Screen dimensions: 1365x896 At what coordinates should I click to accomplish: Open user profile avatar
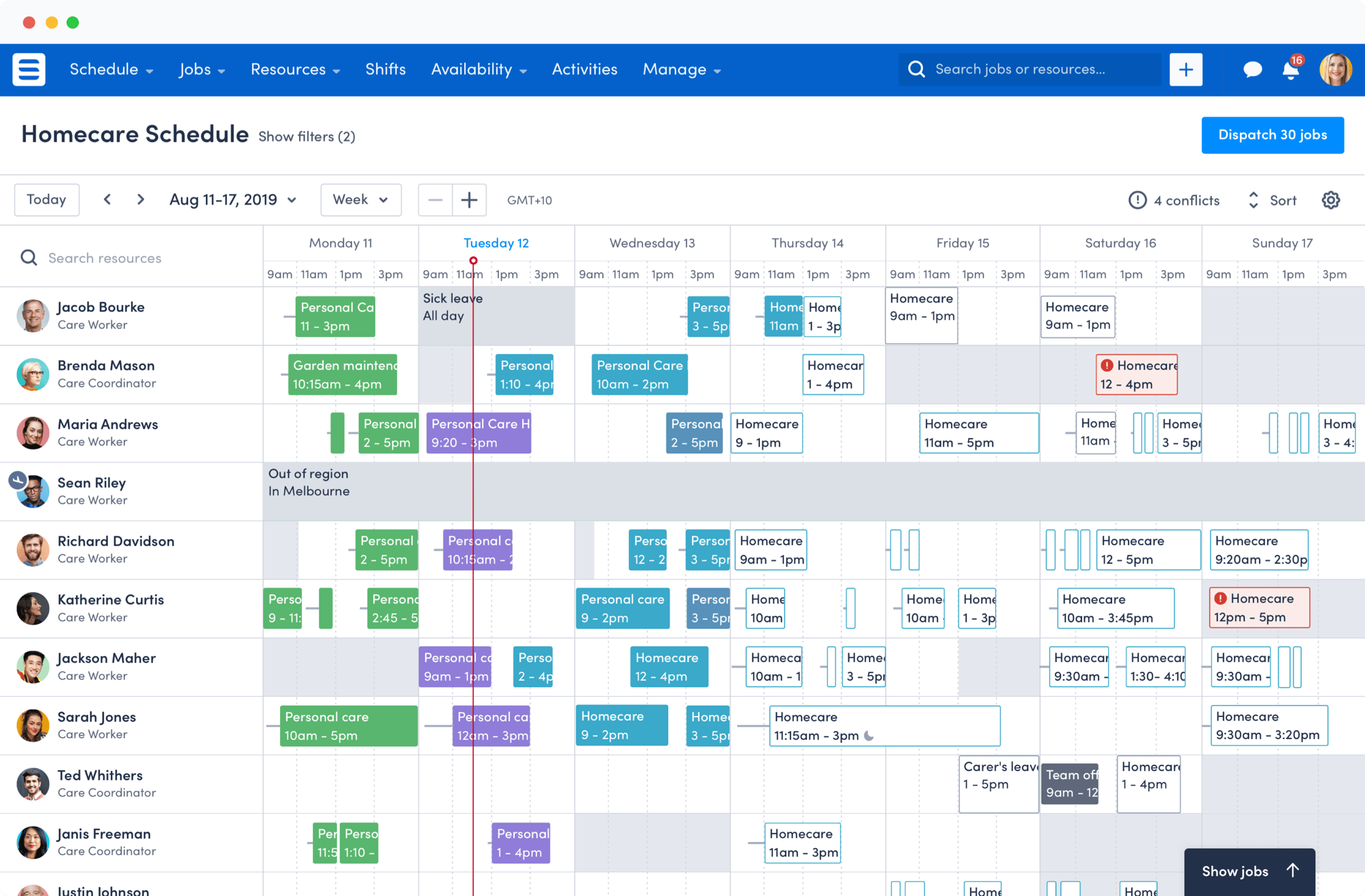[1336, 69]
